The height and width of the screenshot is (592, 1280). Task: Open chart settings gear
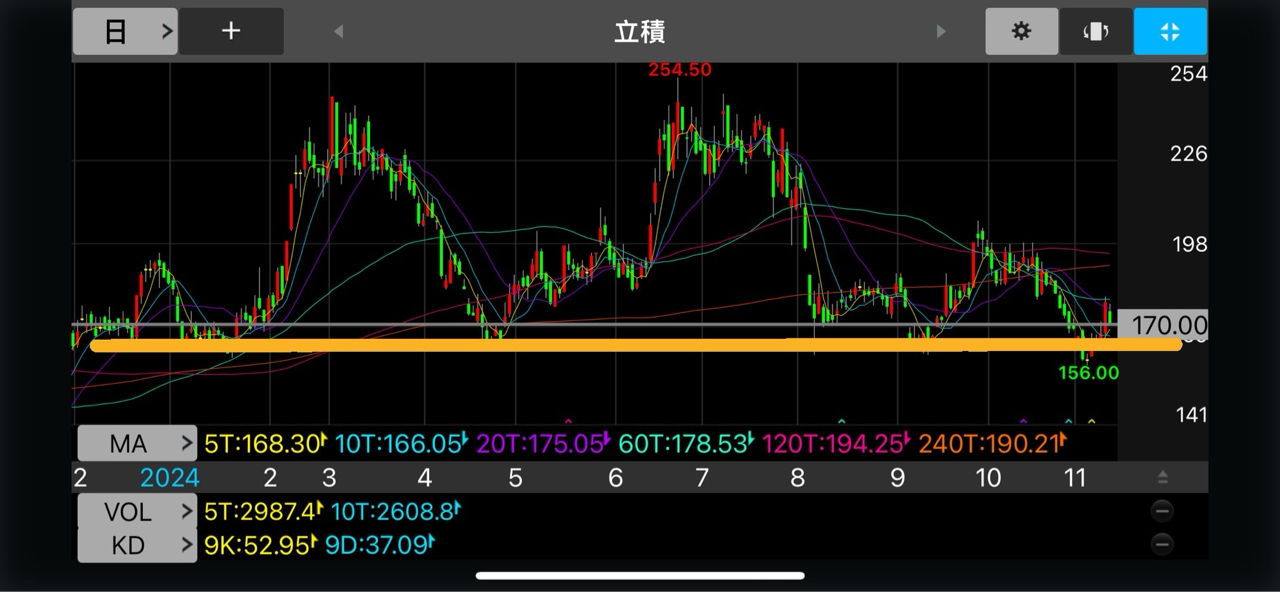(1021, 32)
